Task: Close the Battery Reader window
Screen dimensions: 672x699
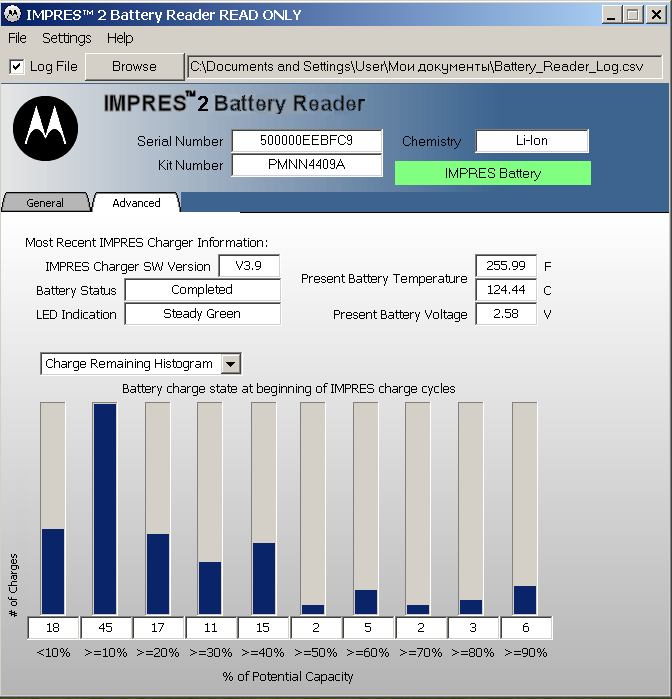Action: tap(656, 15)
